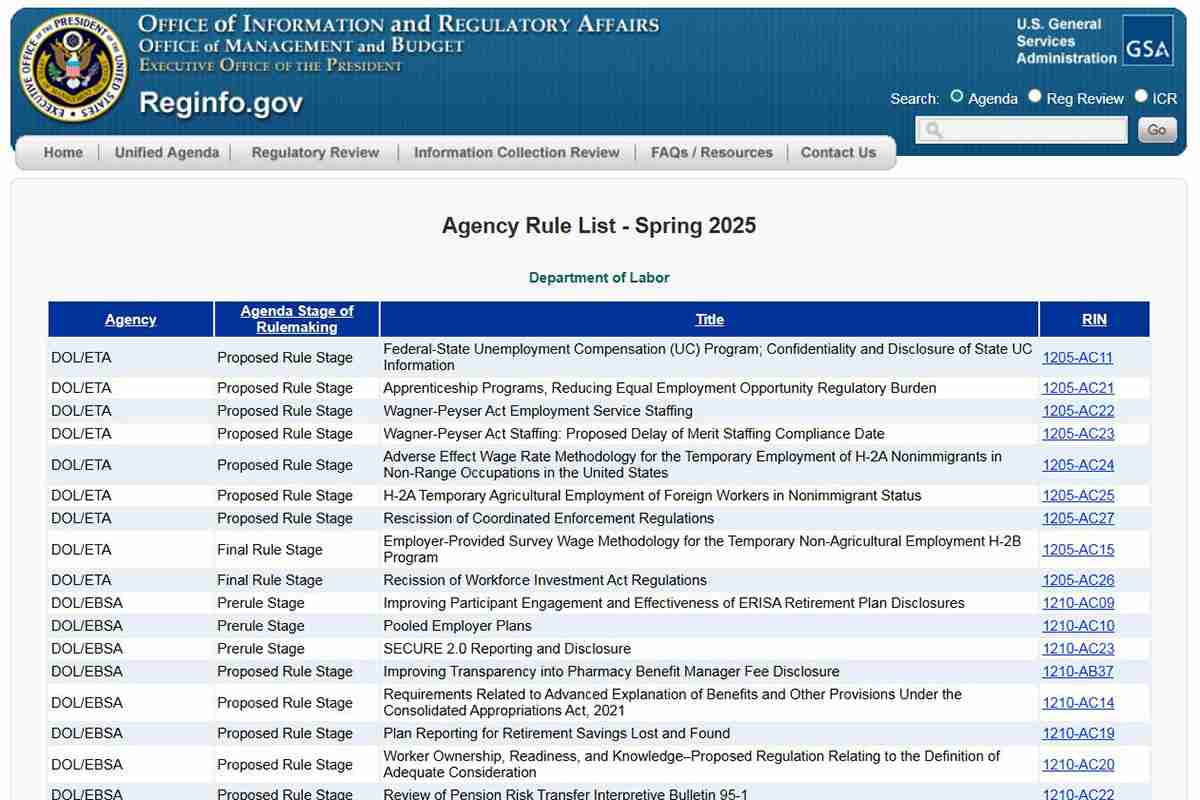
Task: Open Information Collection Review menu
Action: 517,153
